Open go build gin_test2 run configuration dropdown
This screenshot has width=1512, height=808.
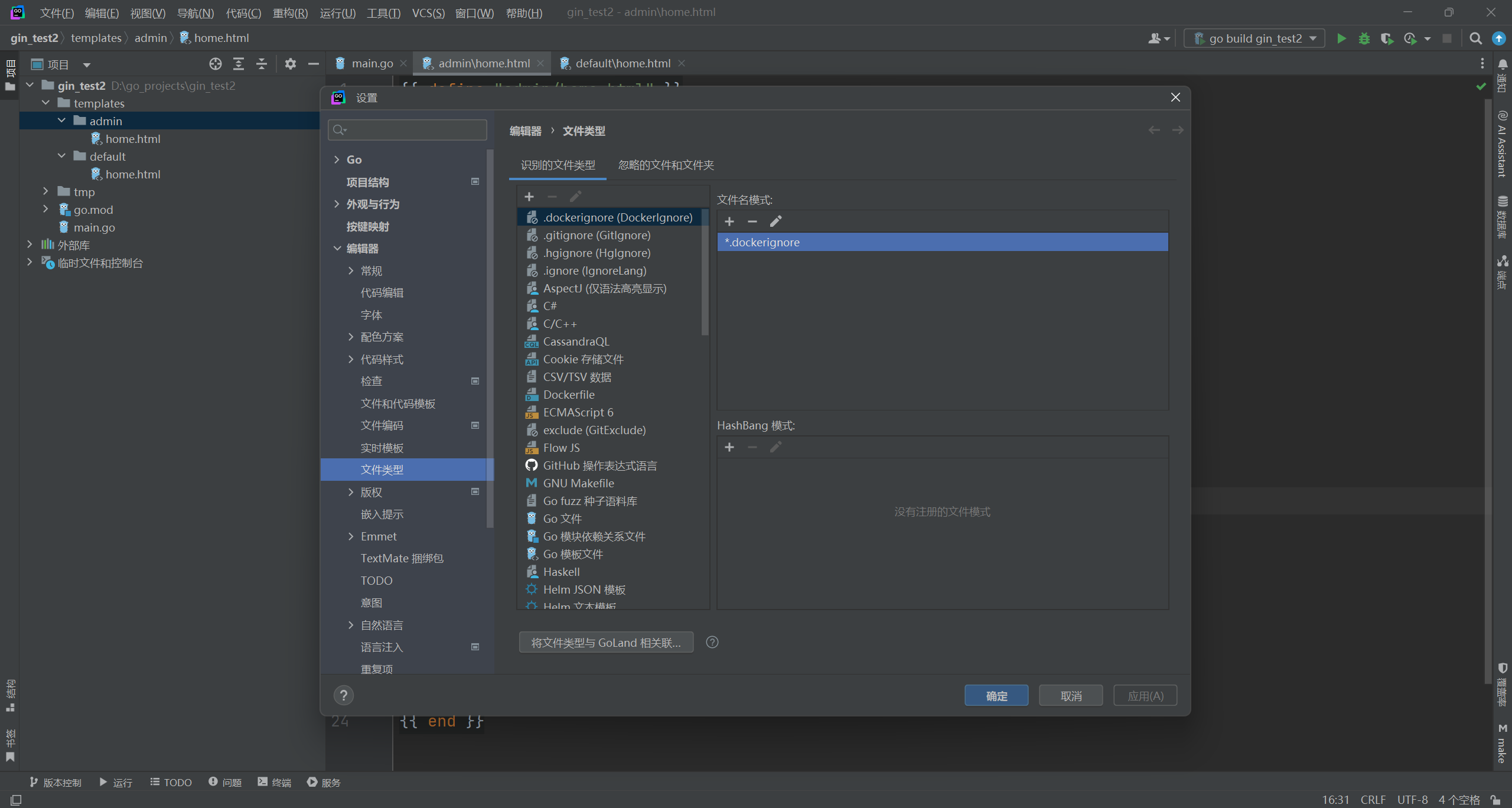[1254, 38]
